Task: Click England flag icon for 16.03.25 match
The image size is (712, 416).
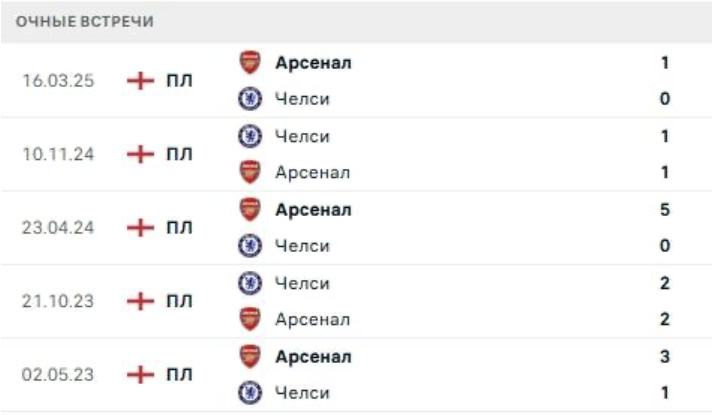Action: tap(142, 81)
